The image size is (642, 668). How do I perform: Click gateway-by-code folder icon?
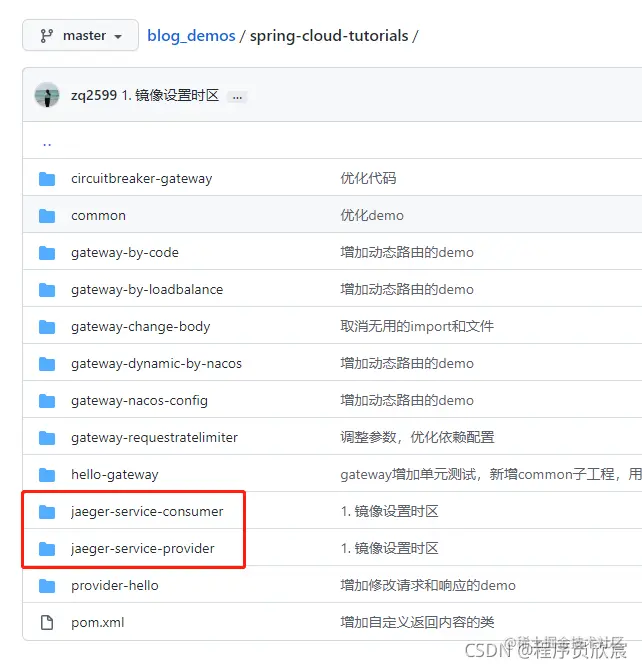47,253
